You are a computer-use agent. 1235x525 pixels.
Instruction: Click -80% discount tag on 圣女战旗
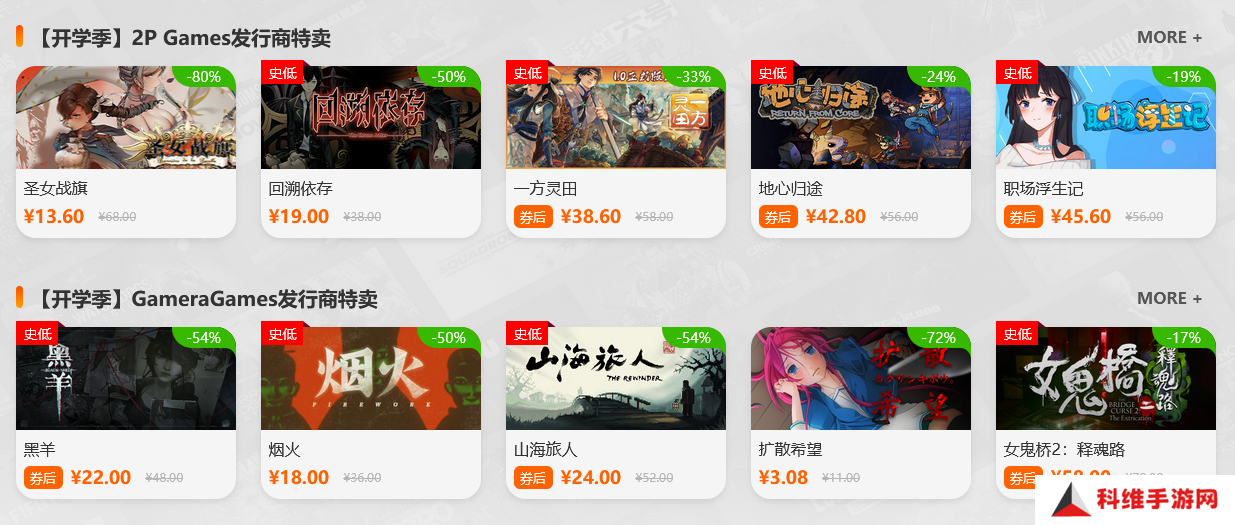[x=204, y=77]
